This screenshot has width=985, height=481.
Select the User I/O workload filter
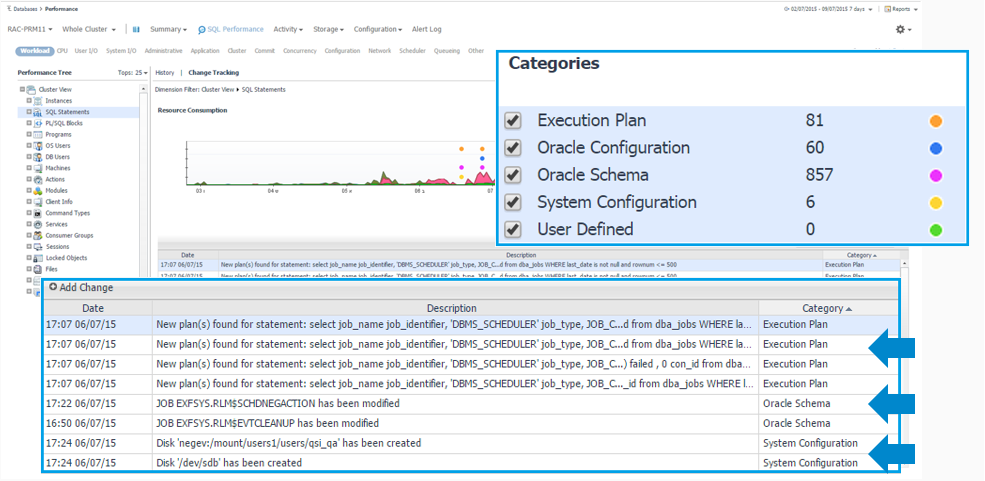(x=86, y=51)
